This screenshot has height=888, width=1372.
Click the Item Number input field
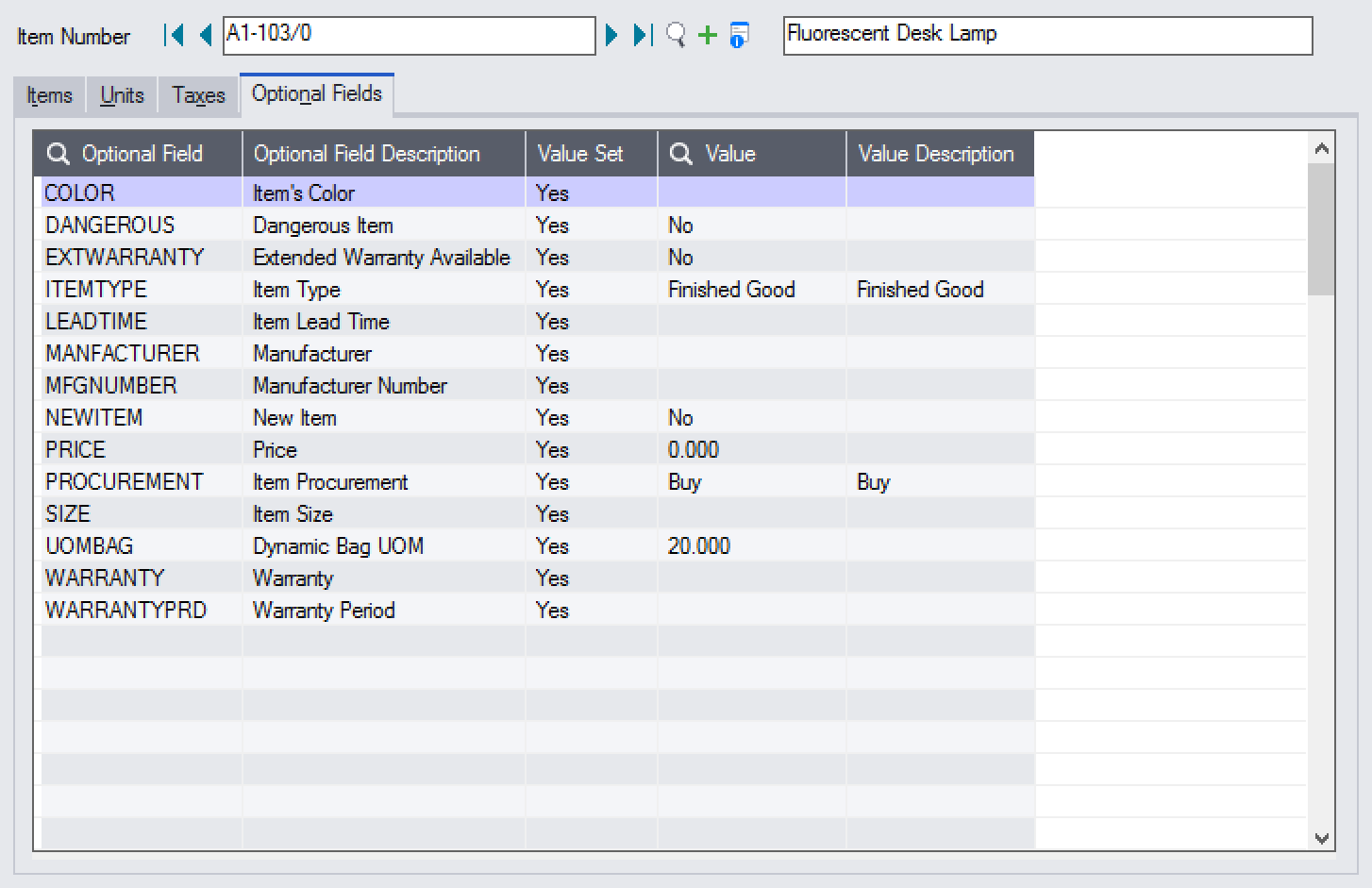[410, 36]
